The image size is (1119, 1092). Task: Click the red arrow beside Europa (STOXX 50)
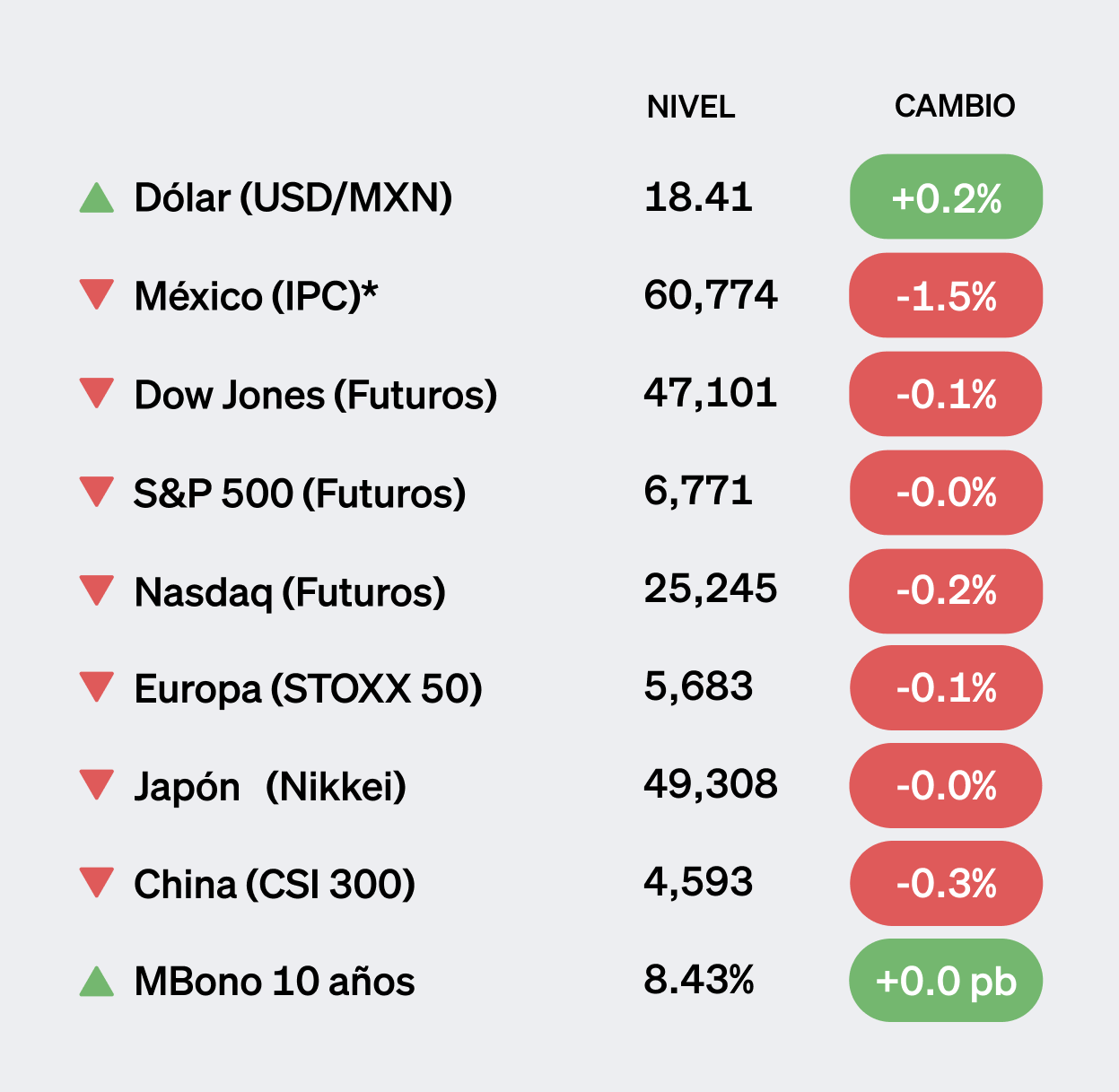(97, 686)
